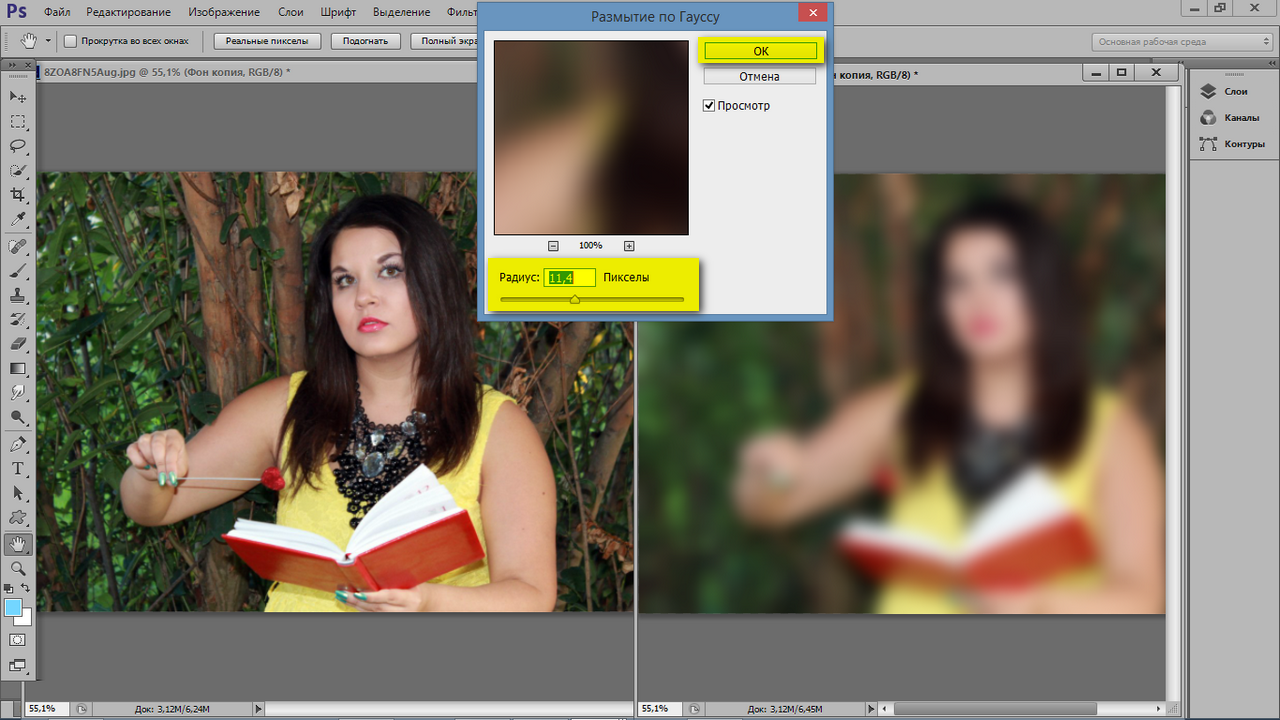Viewport: 1280px width, 720px height.
Task: Click the zoom-in plus button under preview
Action: pyautogui.click(x=629, y=246)
